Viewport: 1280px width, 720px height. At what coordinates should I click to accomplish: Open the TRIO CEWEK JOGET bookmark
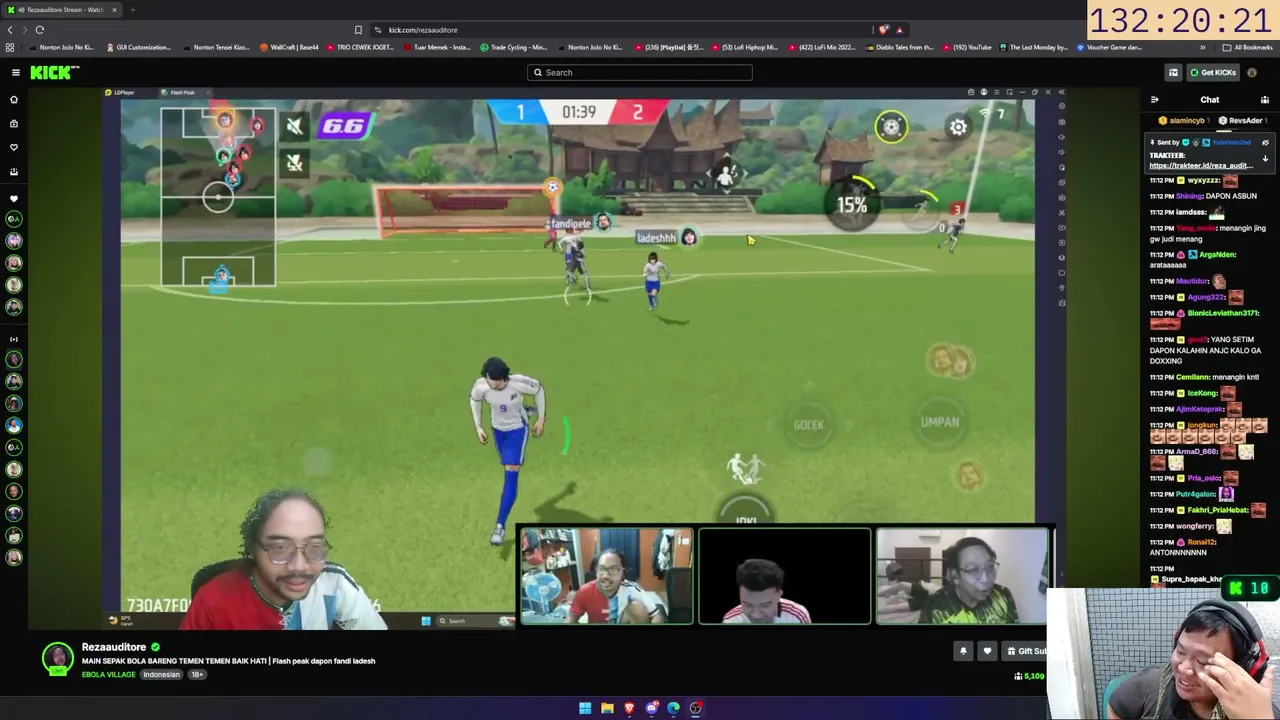tap(360, 47)
